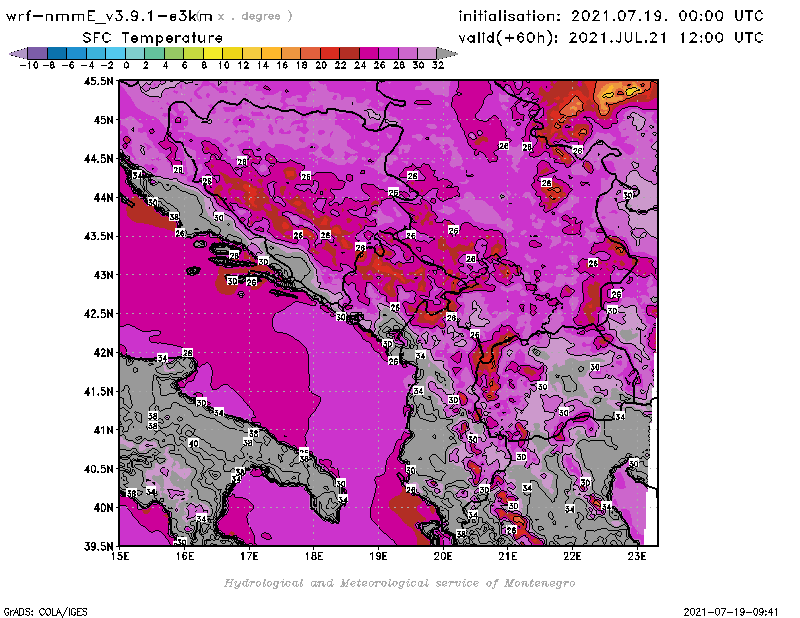800x618 pixels.
Task: Click the legend swatch between -8 and -6
Action: coord(57,53)
